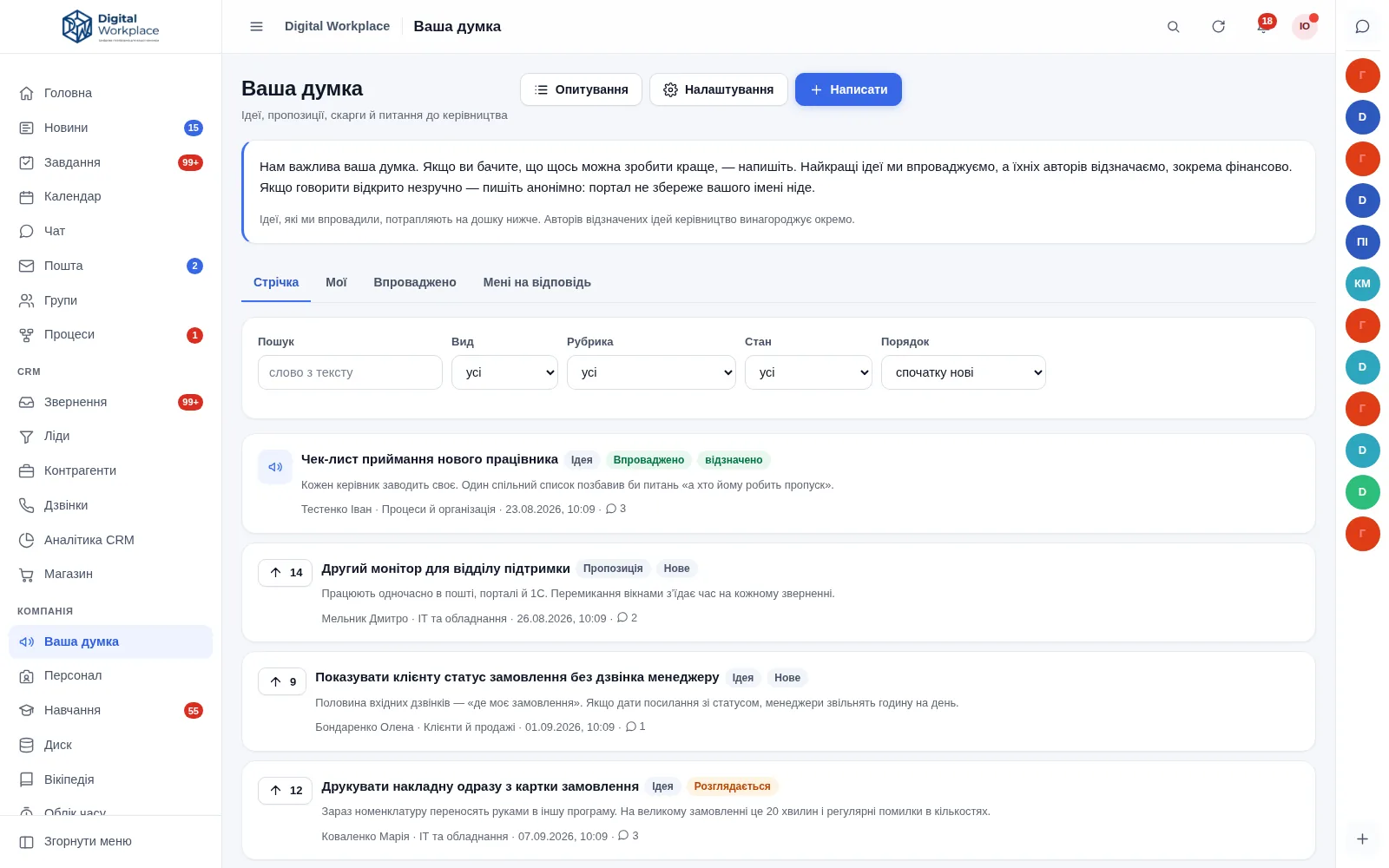Go to Навчання in the sidebar
1389x868 pixels.
coord(110,710)
